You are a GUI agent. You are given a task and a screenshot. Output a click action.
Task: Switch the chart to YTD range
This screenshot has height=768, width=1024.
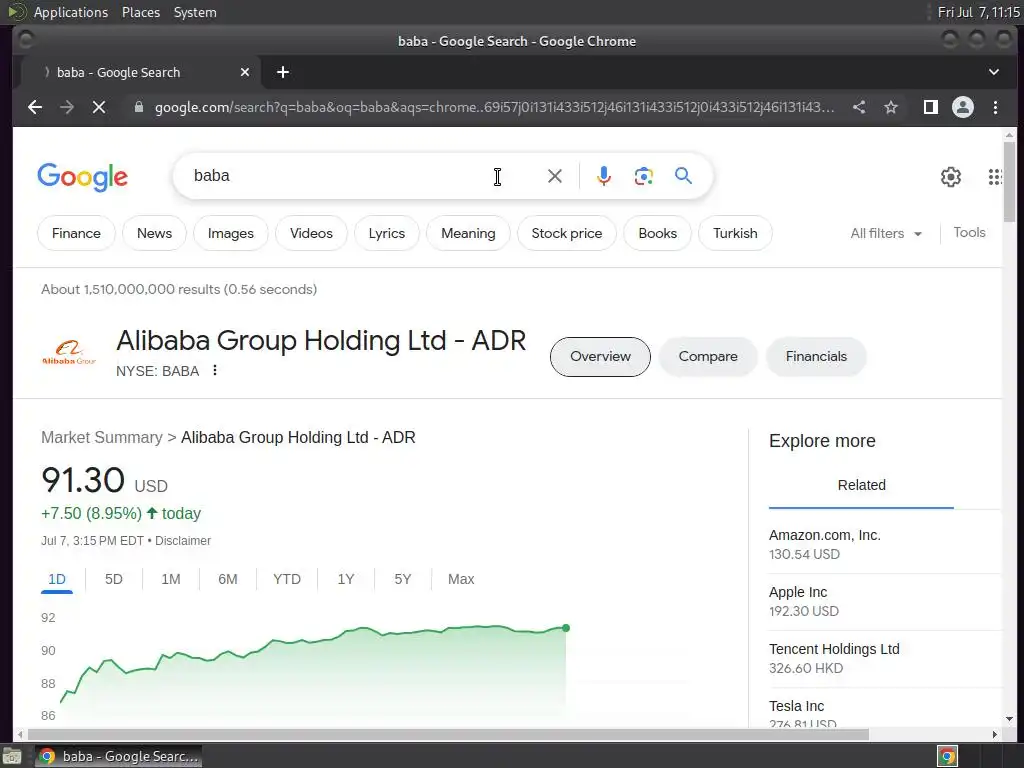pos(287,579)
